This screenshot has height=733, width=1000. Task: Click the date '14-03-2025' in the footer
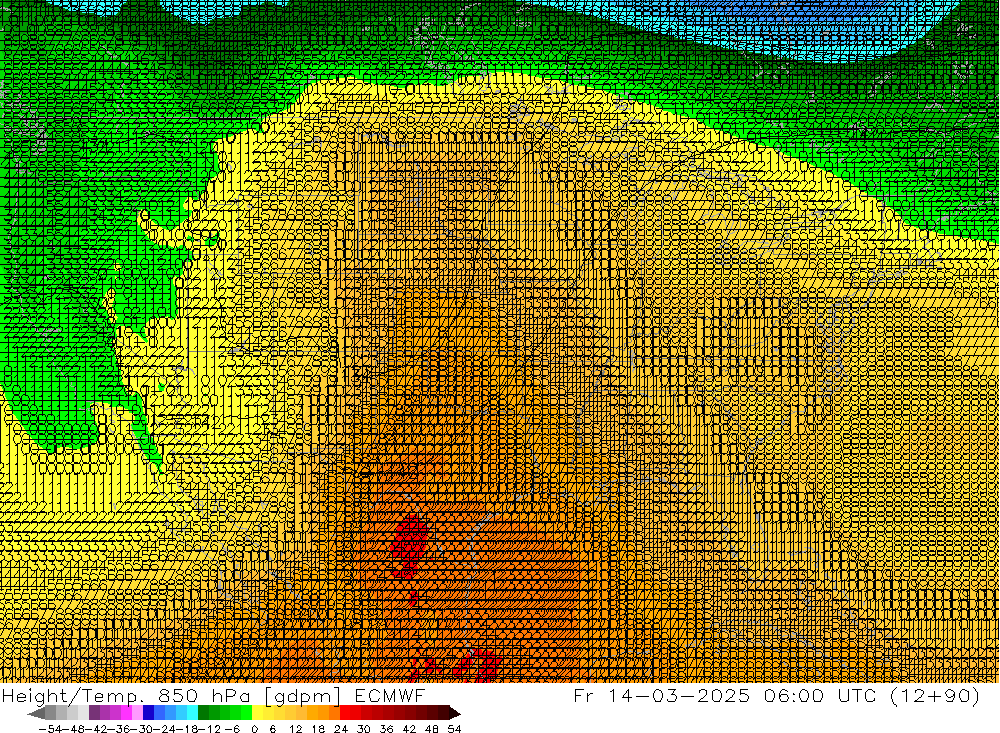(679, 695)
